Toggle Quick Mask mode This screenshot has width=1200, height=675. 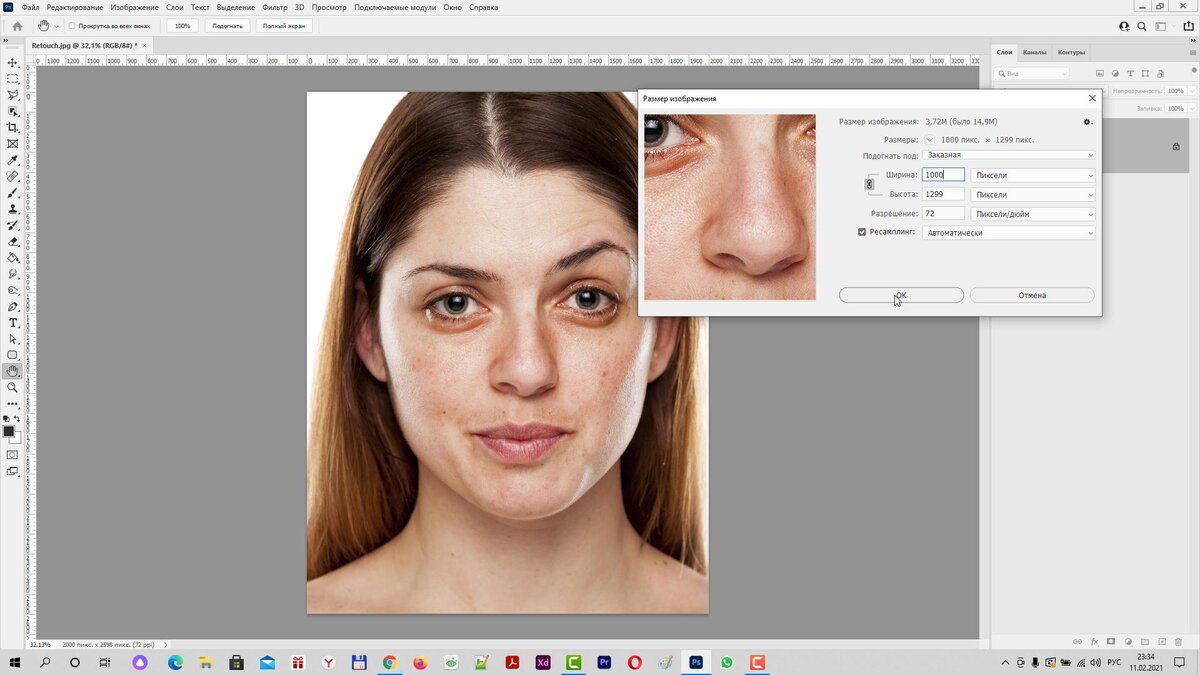pos(13,454)
